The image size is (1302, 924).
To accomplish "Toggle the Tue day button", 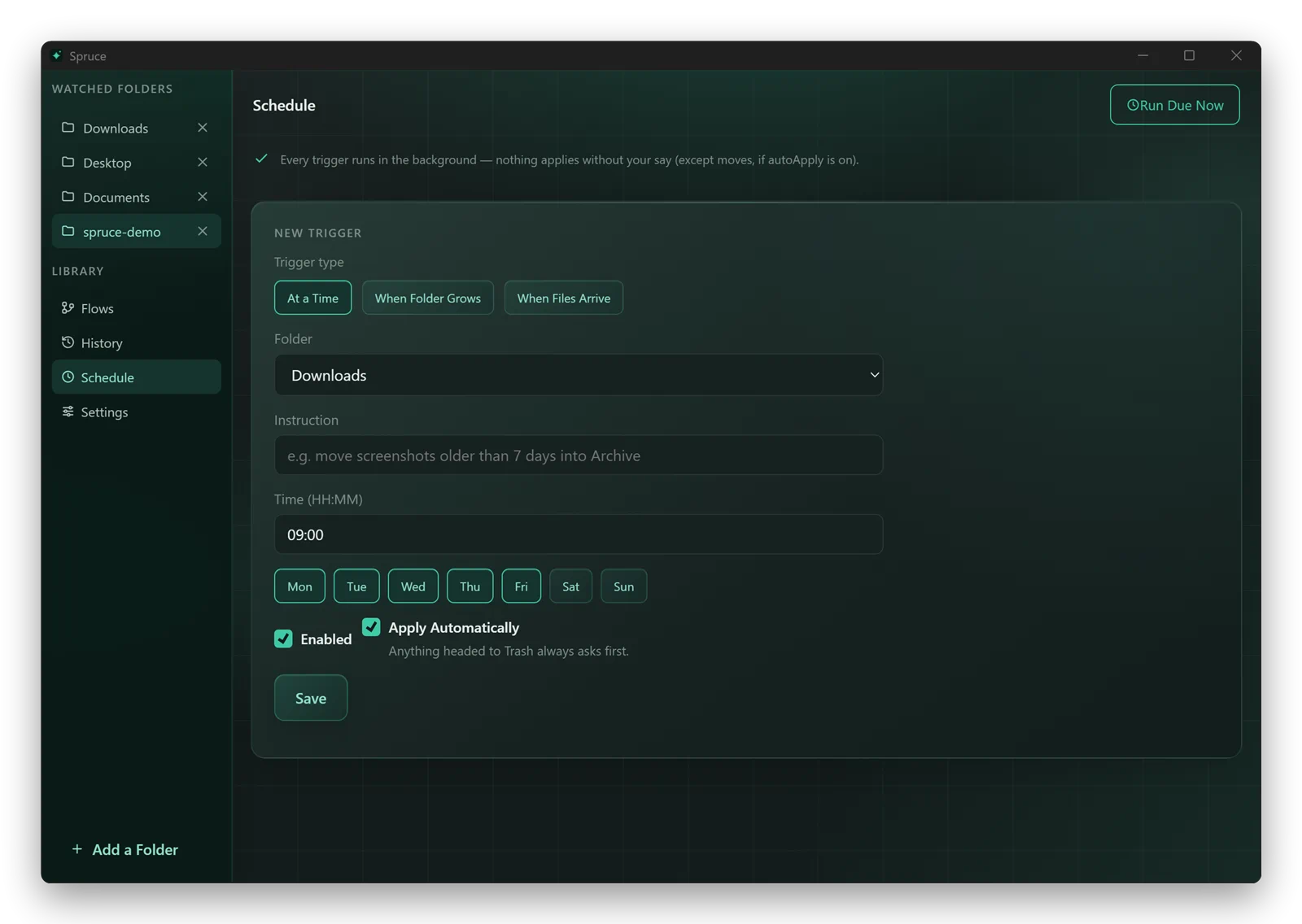I will click(356, 586).
